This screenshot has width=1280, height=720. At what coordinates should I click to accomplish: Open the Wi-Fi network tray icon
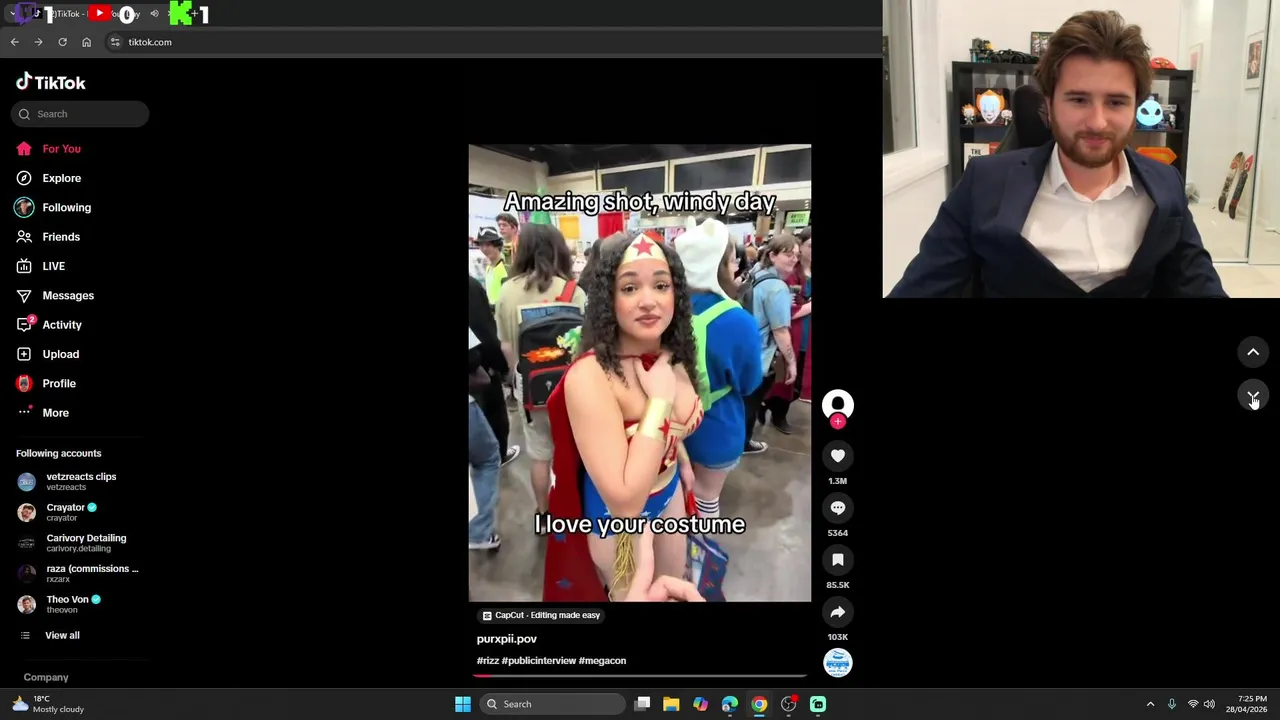pyautogui.click(x=1192, y=704)
